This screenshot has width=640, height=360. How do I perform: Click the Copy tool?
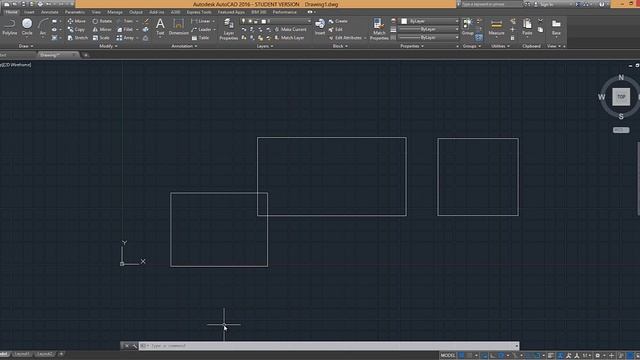click(x=76, y=29)
